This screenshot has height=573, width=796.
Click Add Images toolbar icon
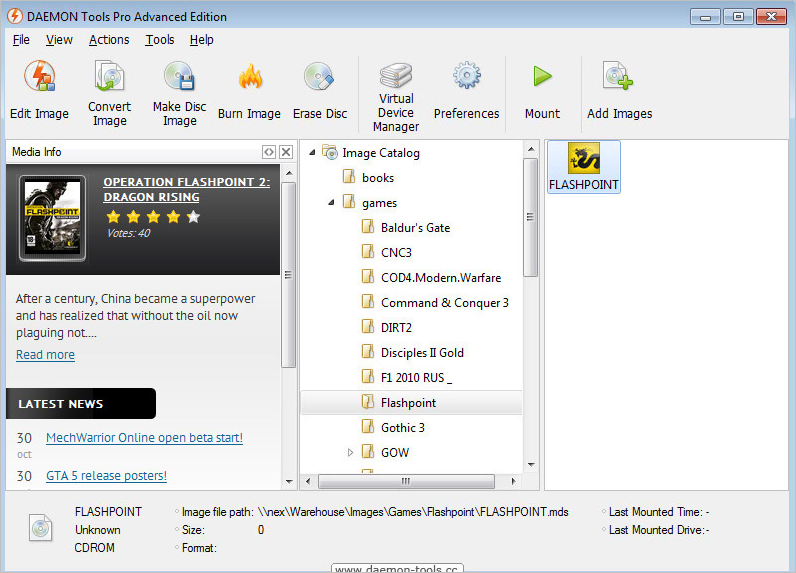[x=618, y=76]
